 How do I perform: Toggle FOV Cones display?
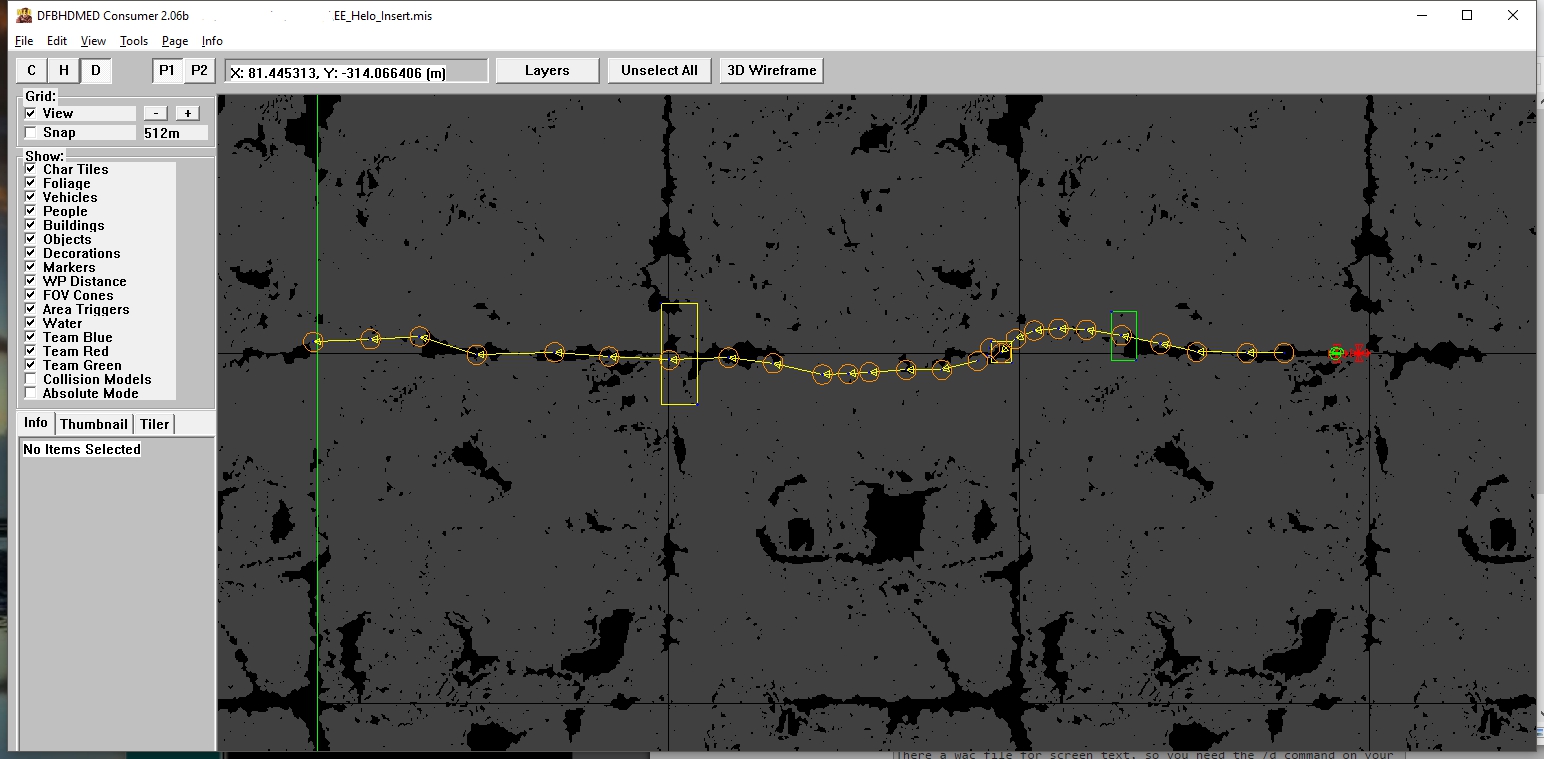pyautogui.click(x=30, y=295)
